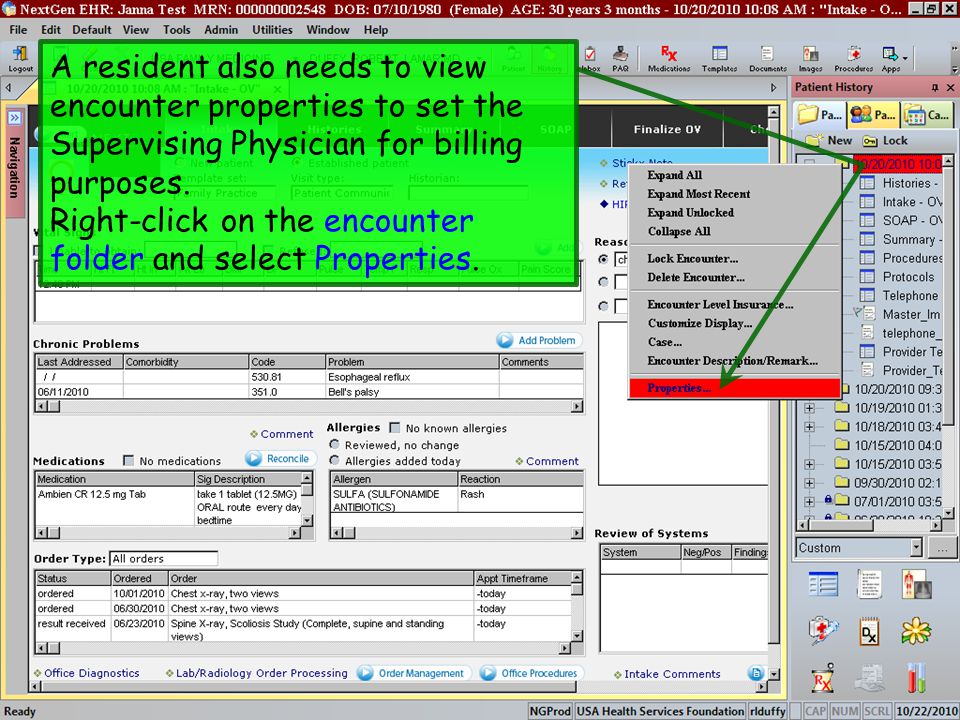Click the orders list vertical scrollbar down arrow
This screenshot has height=720, width=960.
576,636
